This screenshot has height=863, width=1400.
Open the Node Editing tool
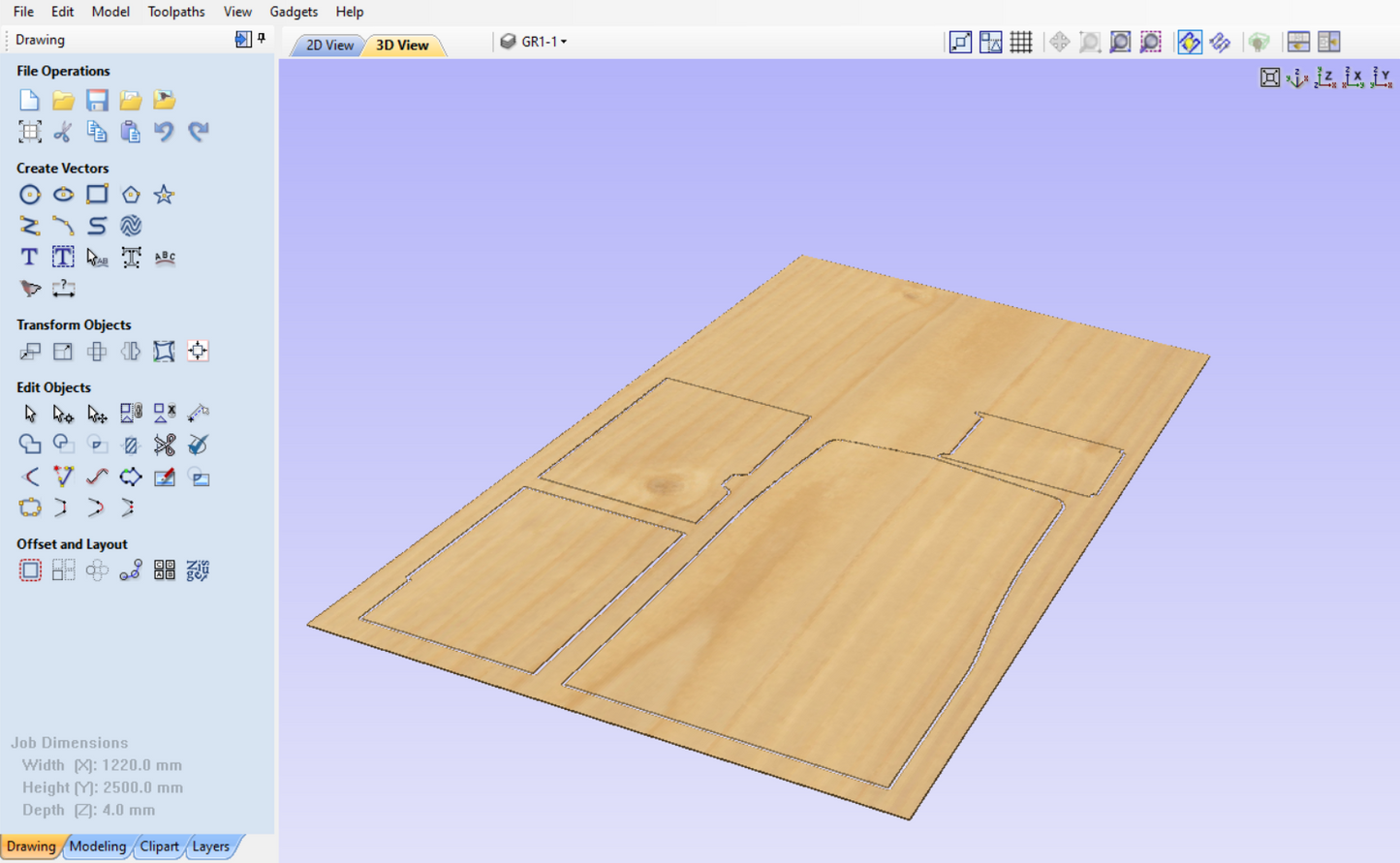pyautogui.click(x=63, y=415)
